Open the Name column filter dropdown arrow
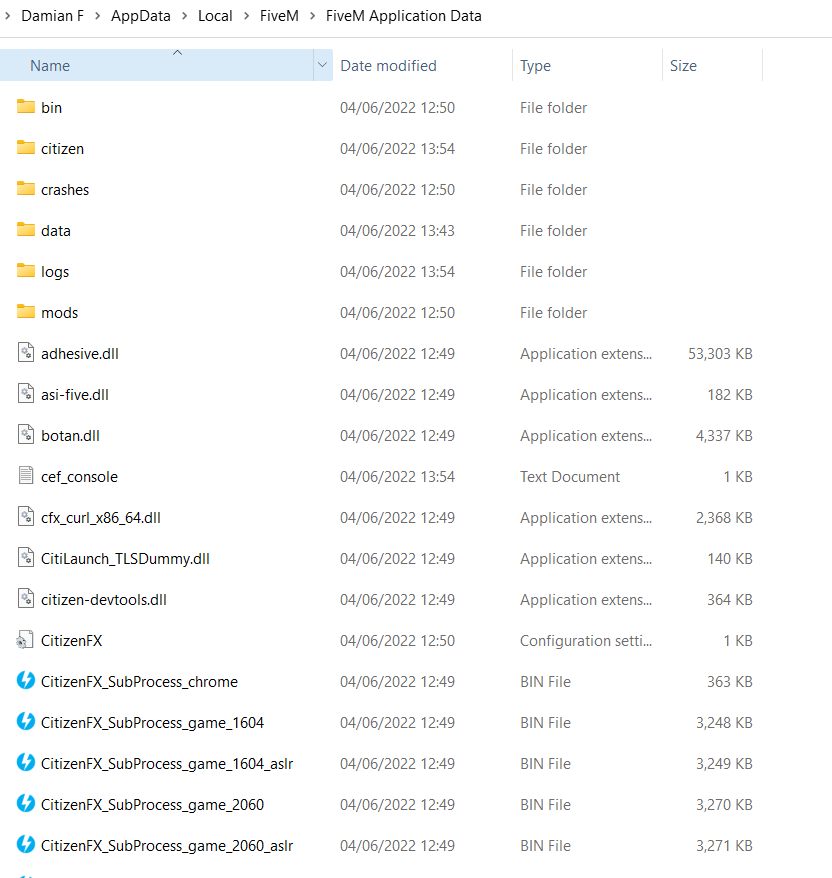The image size is (832, 878). [x=322, y=65]
